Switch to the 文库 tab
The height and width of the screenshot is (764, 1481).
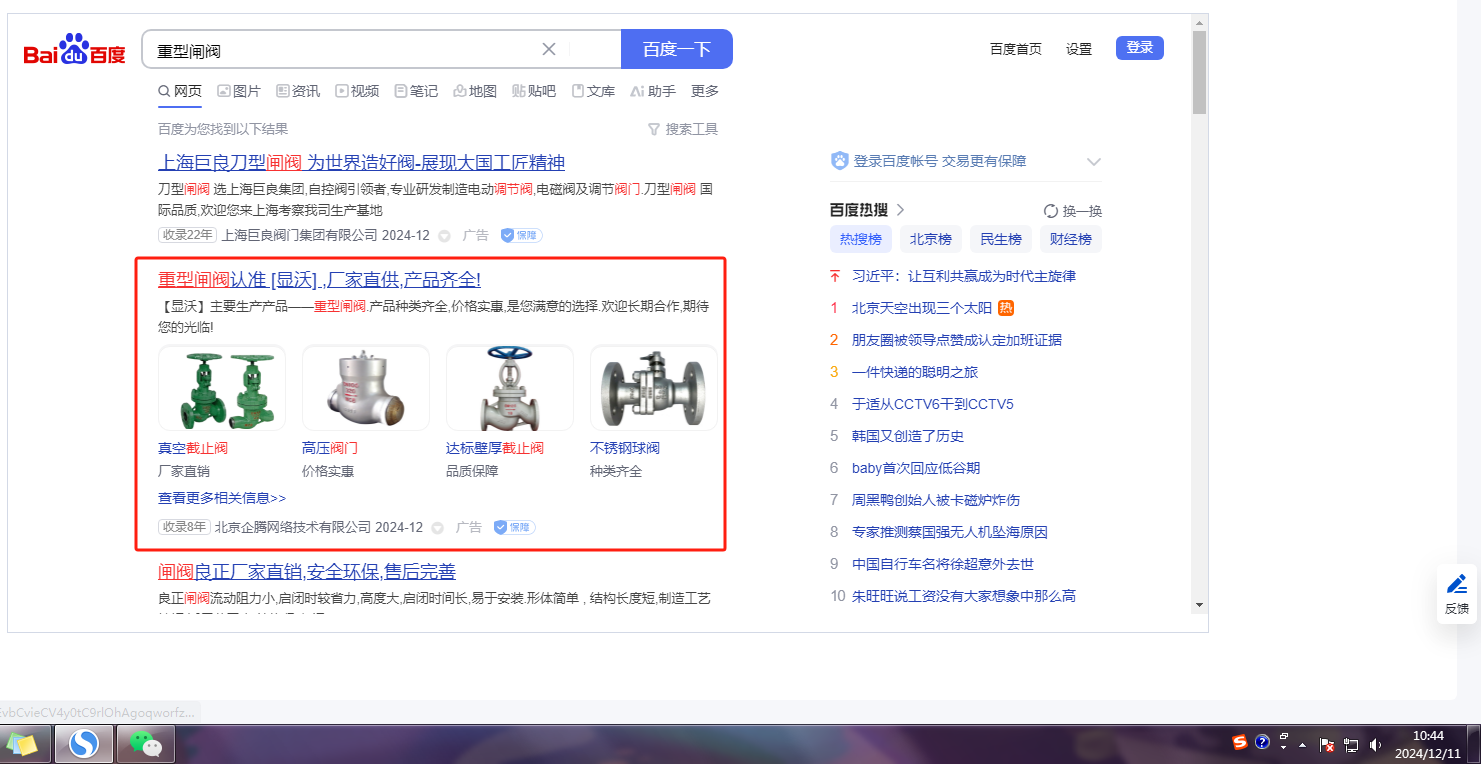(593, 91)
